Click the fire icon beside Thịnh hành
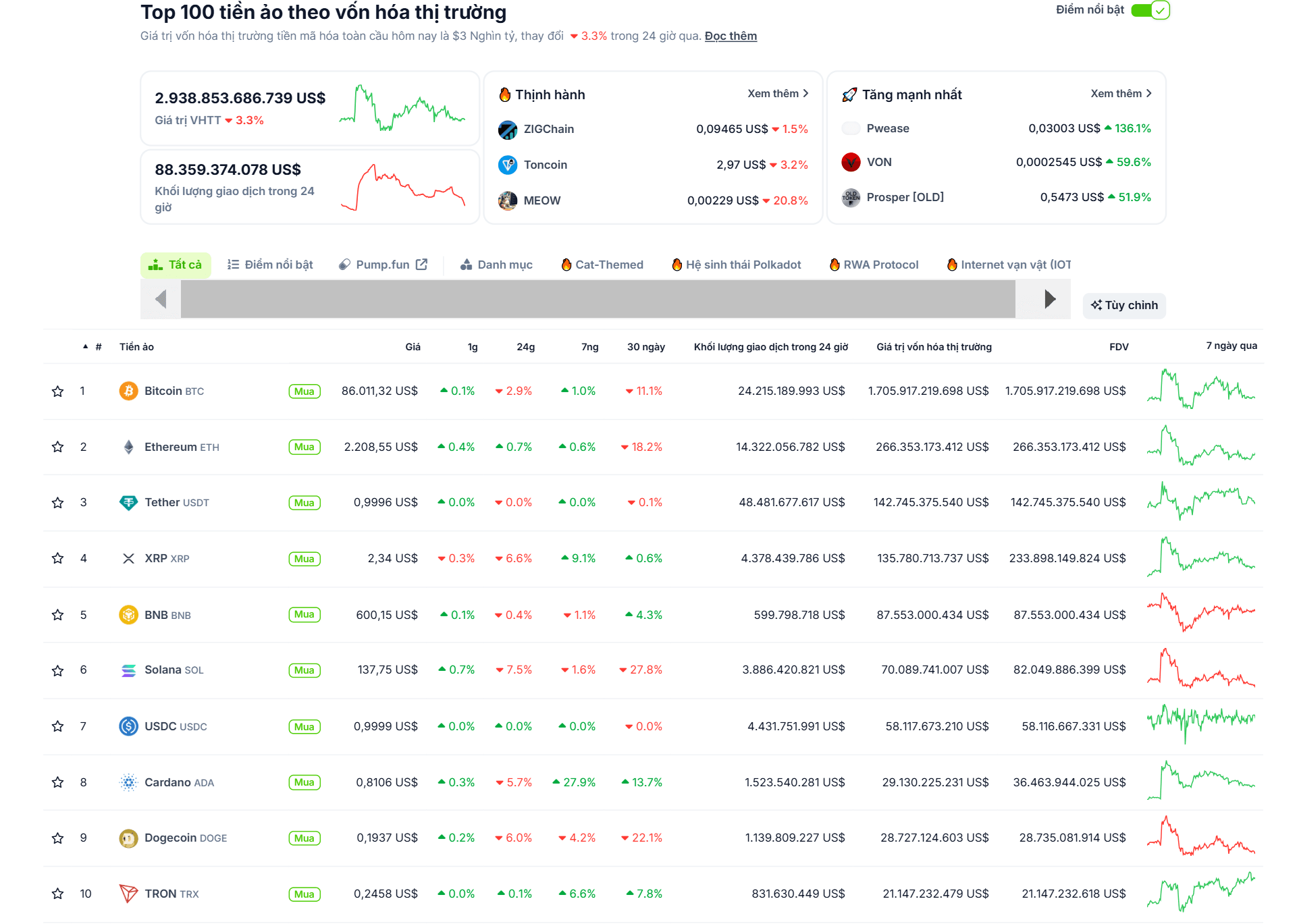Viewport: 1297px width, 924px height. pyautogui.click(x=504, y=94)
